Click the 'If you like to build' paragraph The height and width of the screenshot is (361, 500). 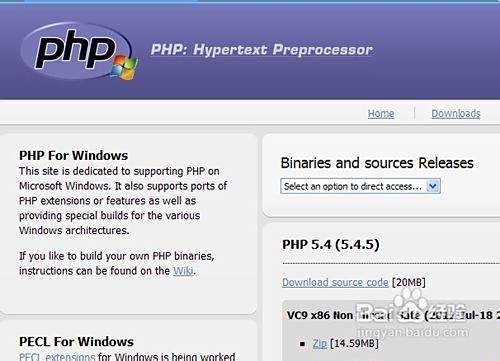coord(117,263)
